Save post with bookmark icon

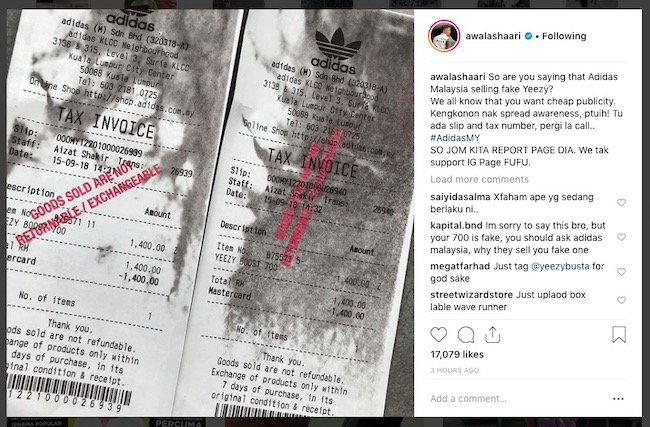[619, 335]
